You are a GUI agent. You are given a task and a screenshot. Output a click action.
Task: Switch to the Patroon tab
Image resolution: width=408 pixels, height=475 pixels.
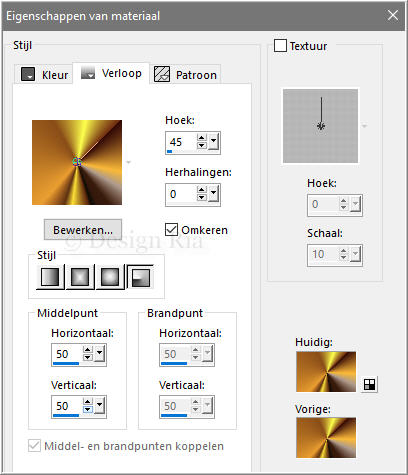[x=185, y=74]
